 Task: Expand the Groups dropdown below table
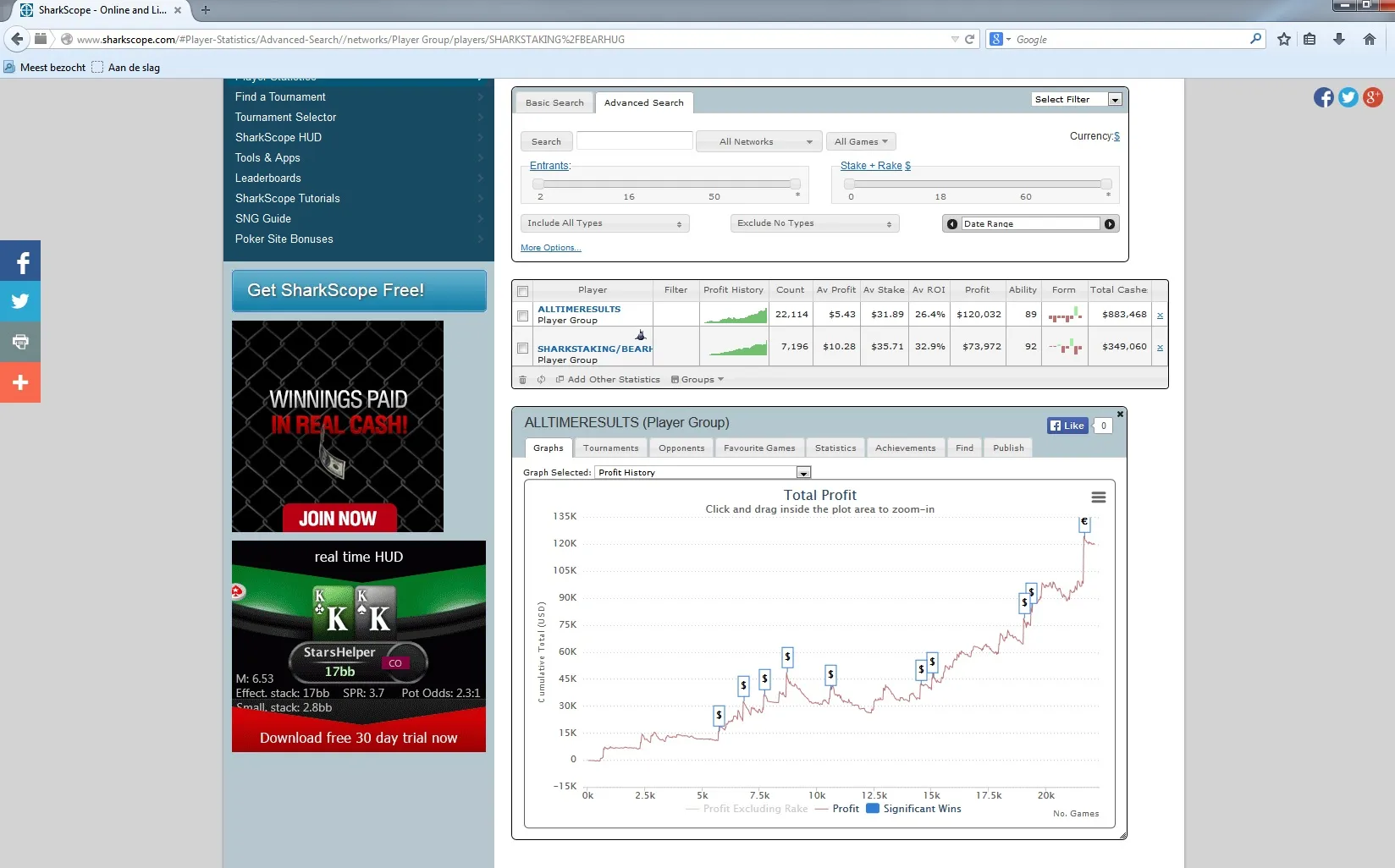click(697, 380)
